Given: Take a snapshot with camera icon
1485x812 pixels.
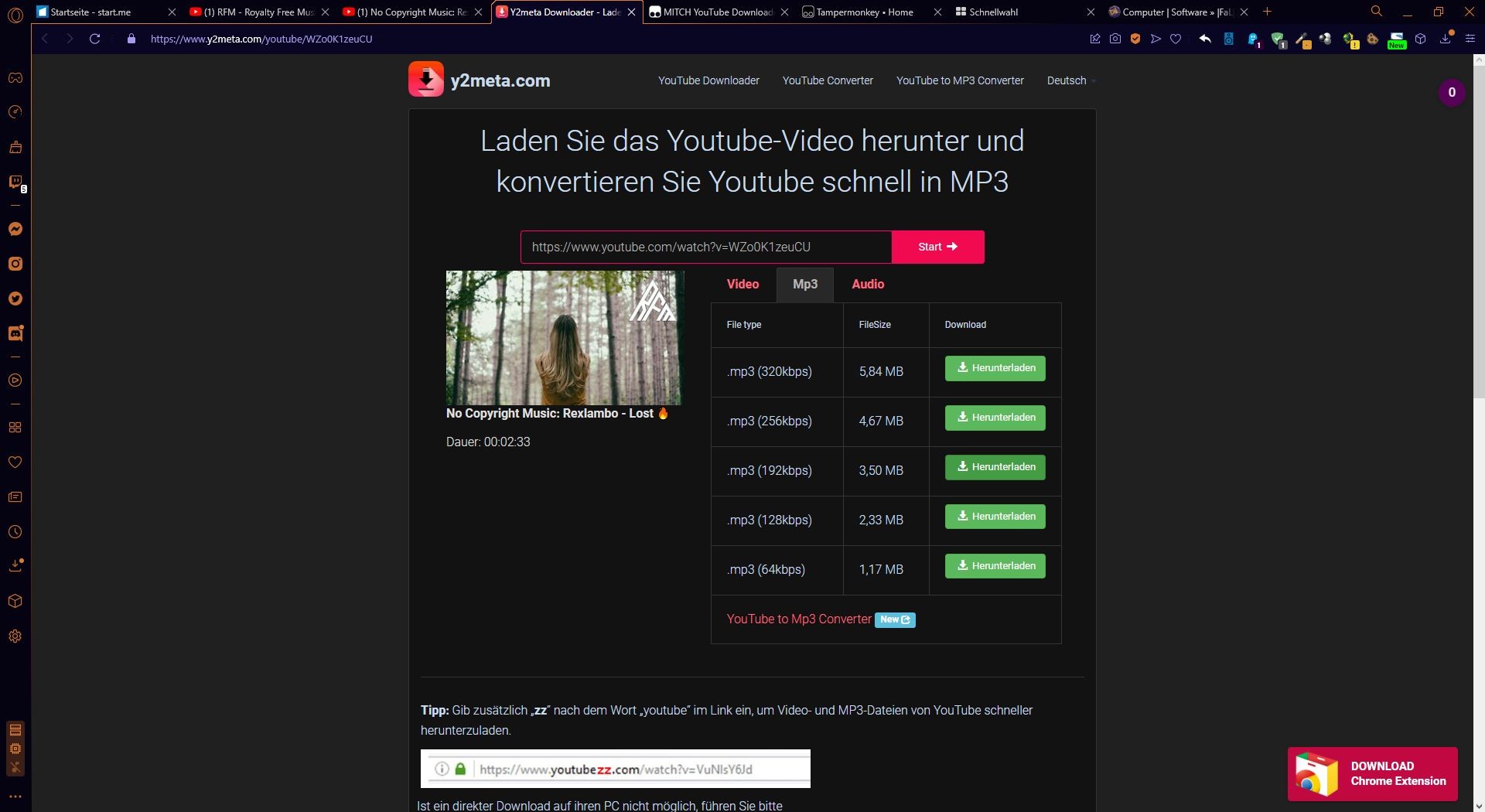Looking at the screenshot, I should click(x=1115, y=39).
